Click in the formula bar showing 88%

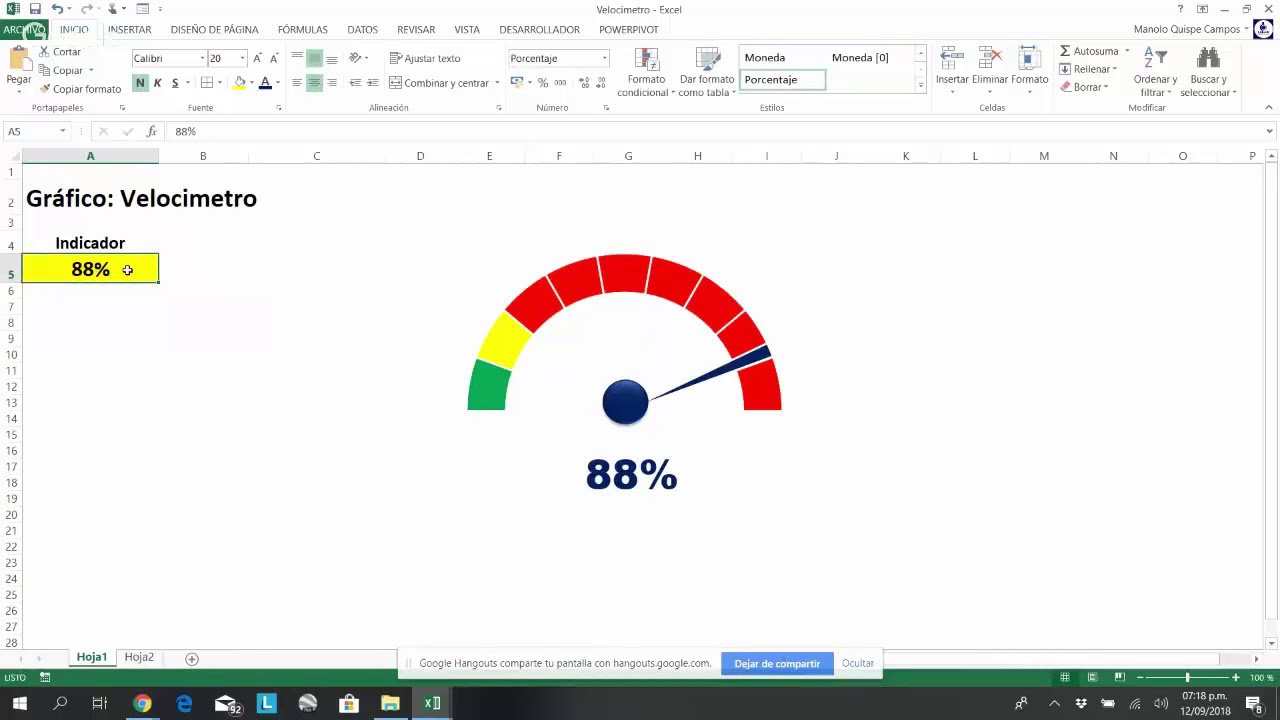715,131
